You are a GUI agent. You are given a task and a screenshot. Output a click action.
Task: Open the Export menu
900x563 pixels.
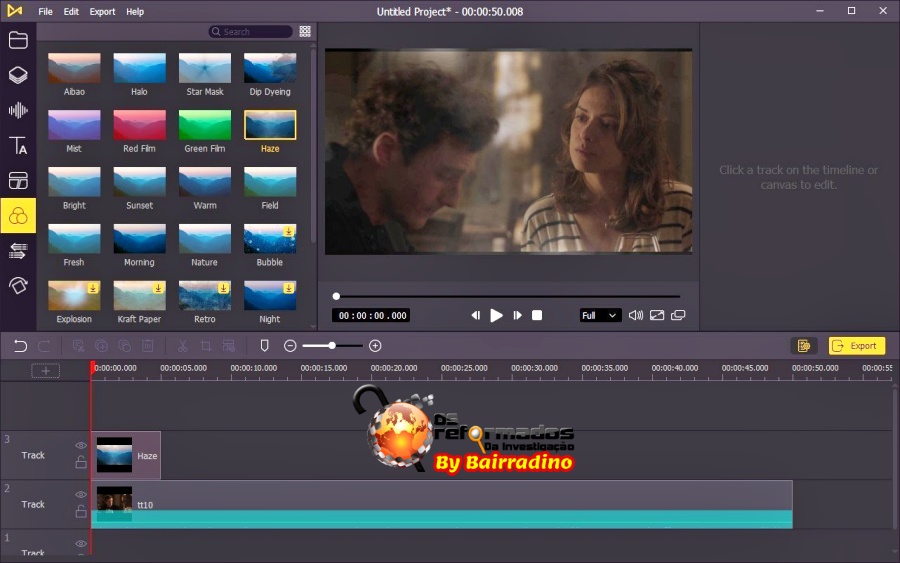(102, 11)
